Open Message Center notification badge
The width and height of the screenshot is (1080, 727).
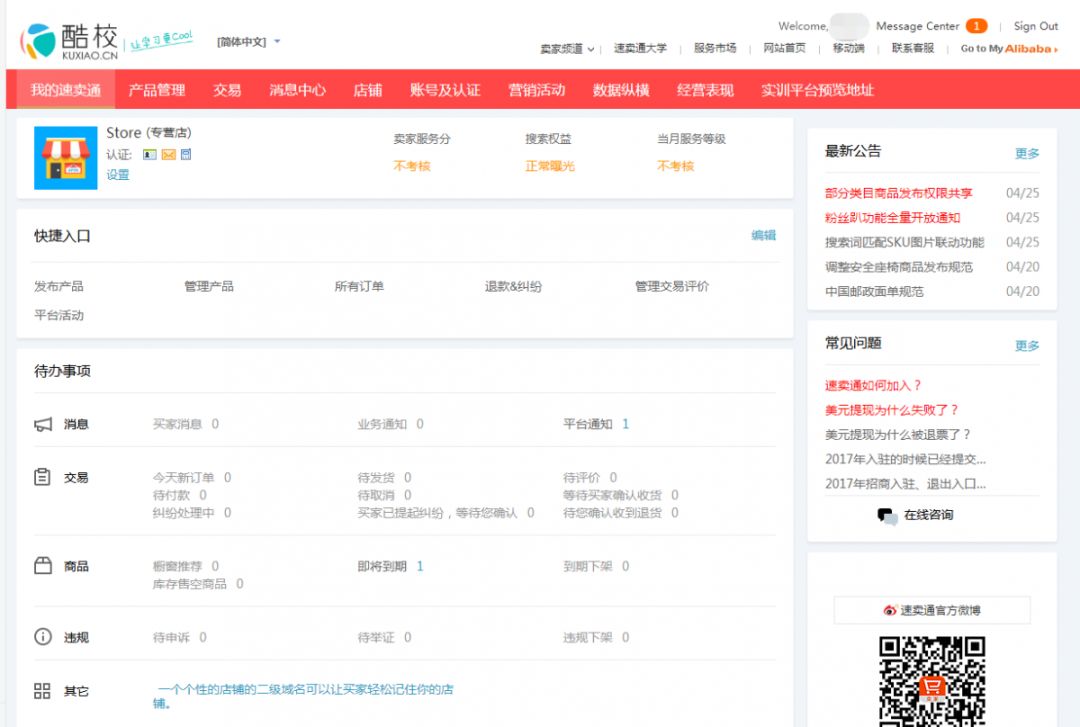[976, 26]
